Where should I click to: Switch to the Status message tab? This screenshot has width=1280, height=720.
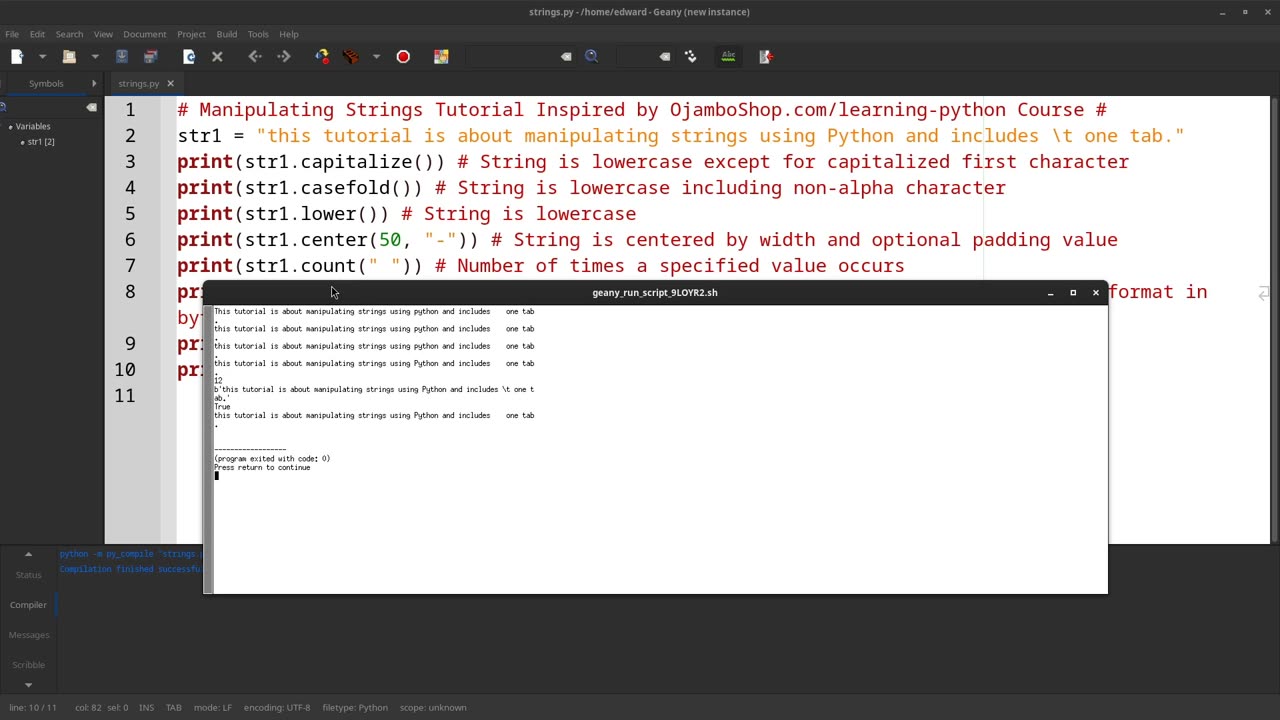click(x=28, y=575)
